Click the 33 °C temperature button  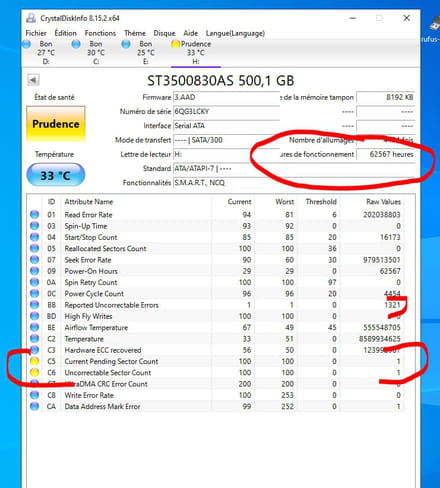coord(55,175)
